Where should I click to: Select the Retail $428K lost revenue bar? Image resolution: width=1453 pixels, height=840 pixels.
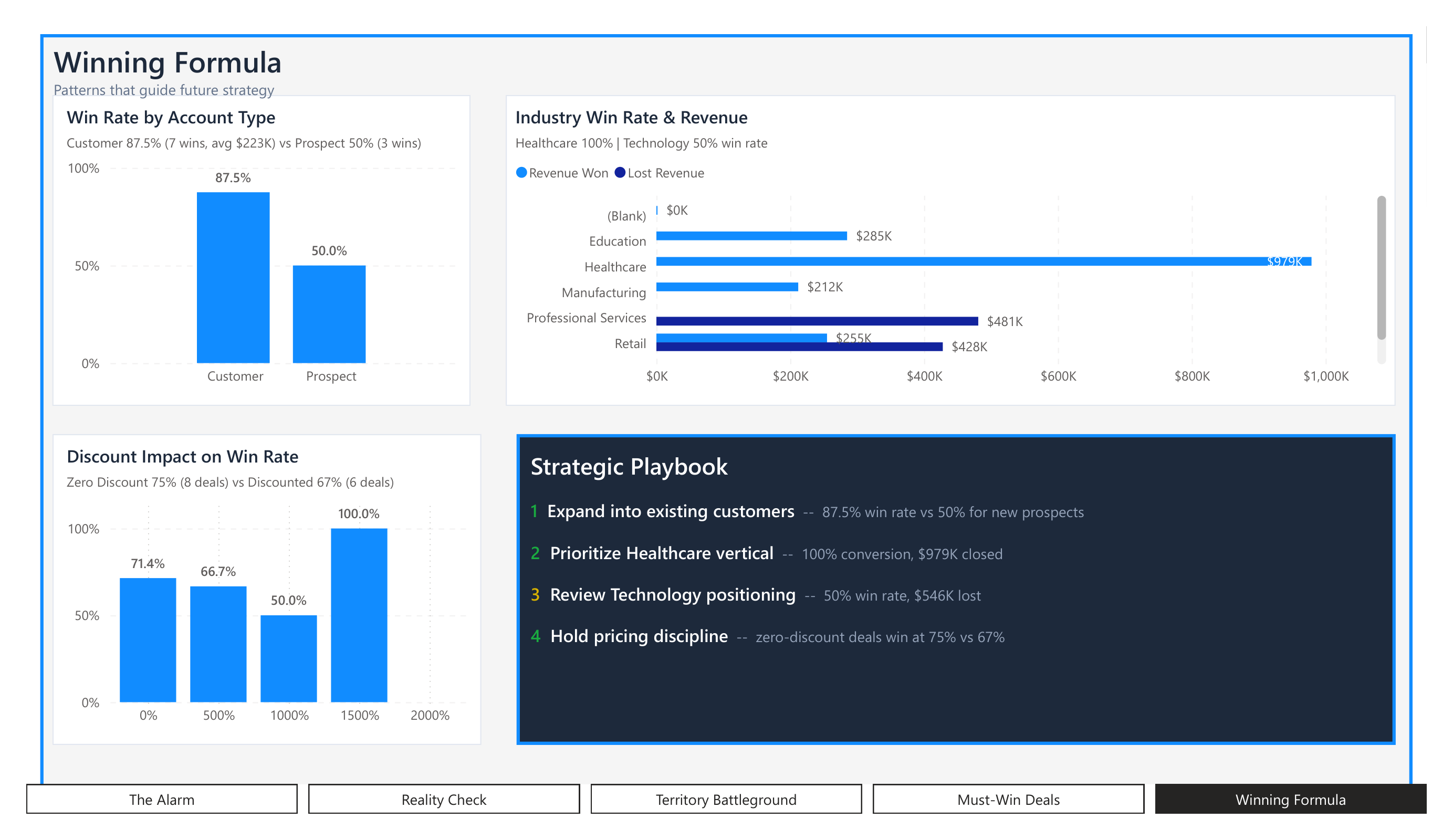tap(799, 347)
